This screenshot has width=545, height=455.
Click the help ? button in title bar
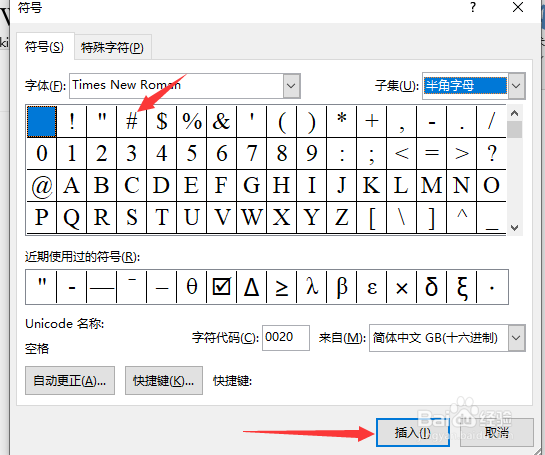(473, 7)
